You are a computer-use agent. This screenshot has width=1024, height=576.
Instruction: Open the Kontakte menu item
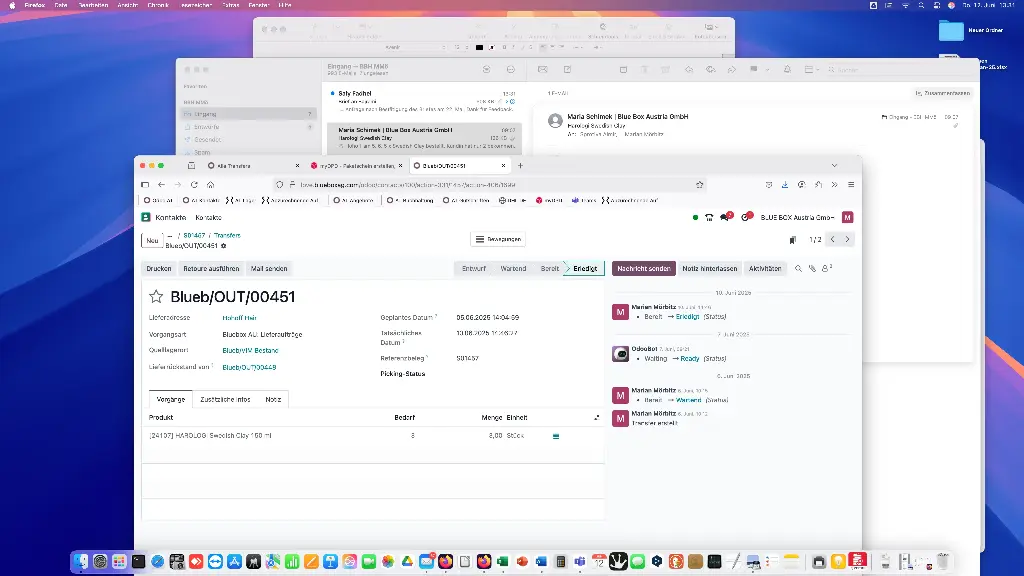point(208,217)
